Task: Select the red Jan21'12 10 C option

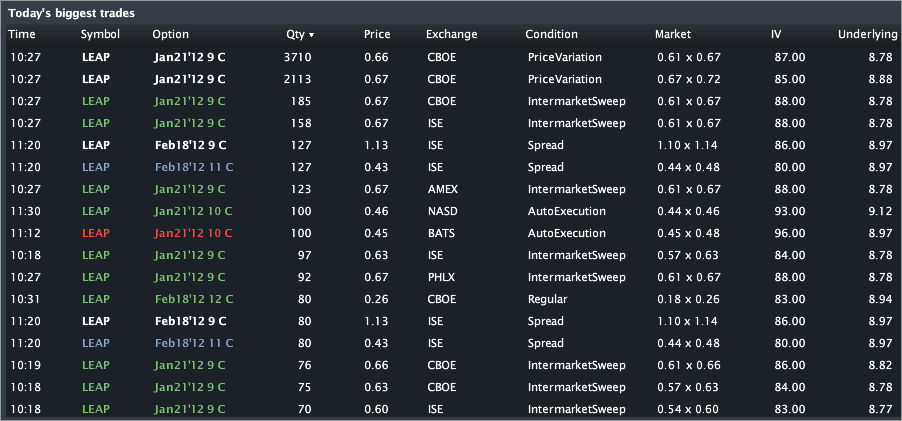Action: pos(193,233)
